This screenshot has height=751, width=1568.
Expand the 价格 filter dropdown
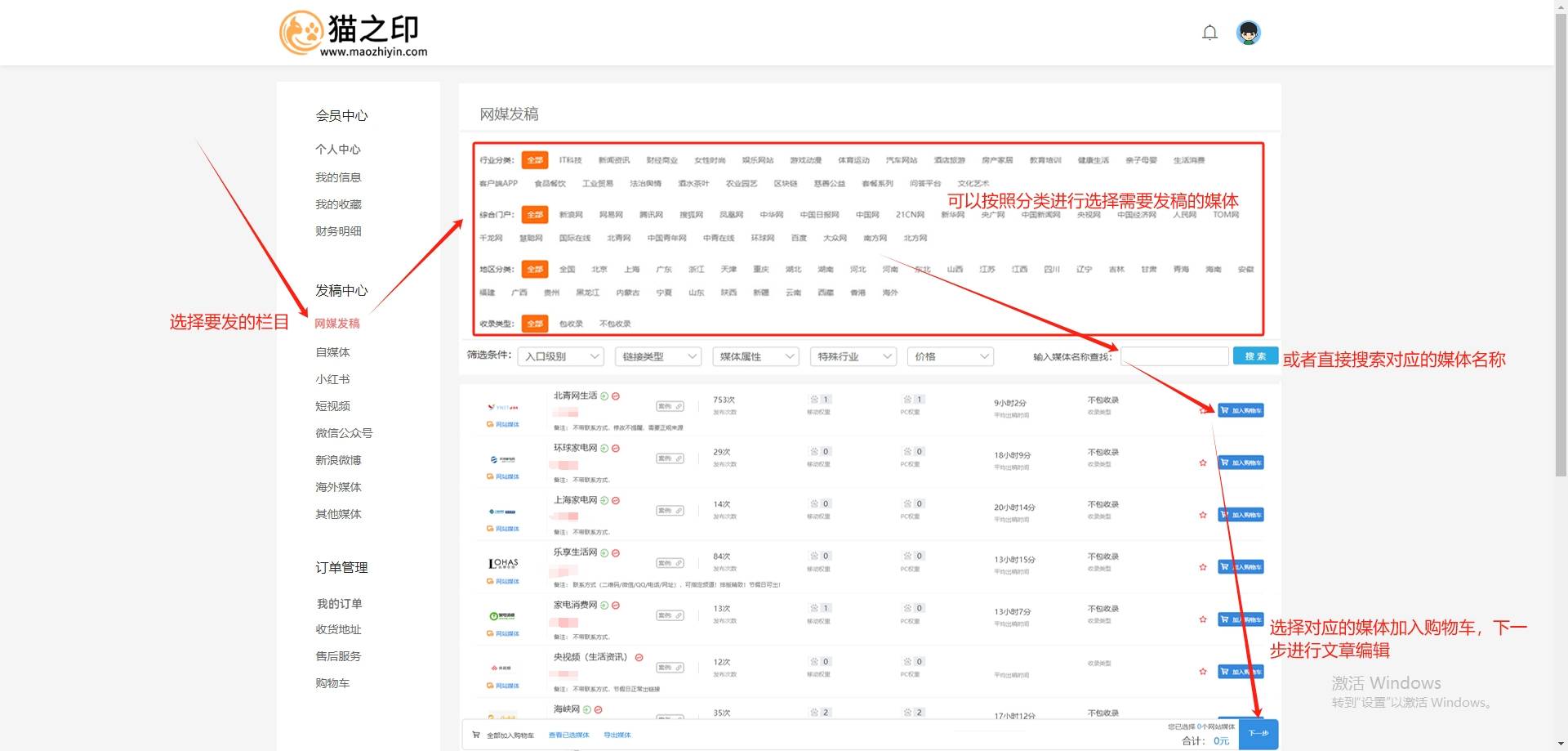(x=951, y=356)
